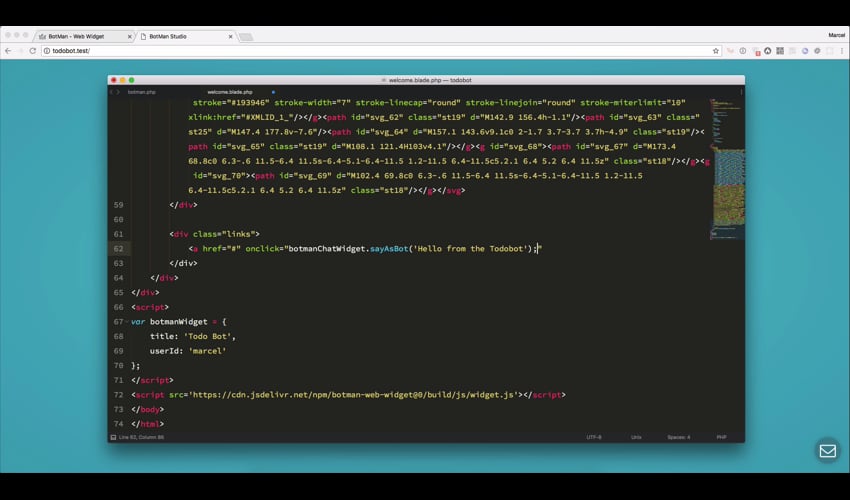Click the 'Todo Bot' title string

coord(208,336)
